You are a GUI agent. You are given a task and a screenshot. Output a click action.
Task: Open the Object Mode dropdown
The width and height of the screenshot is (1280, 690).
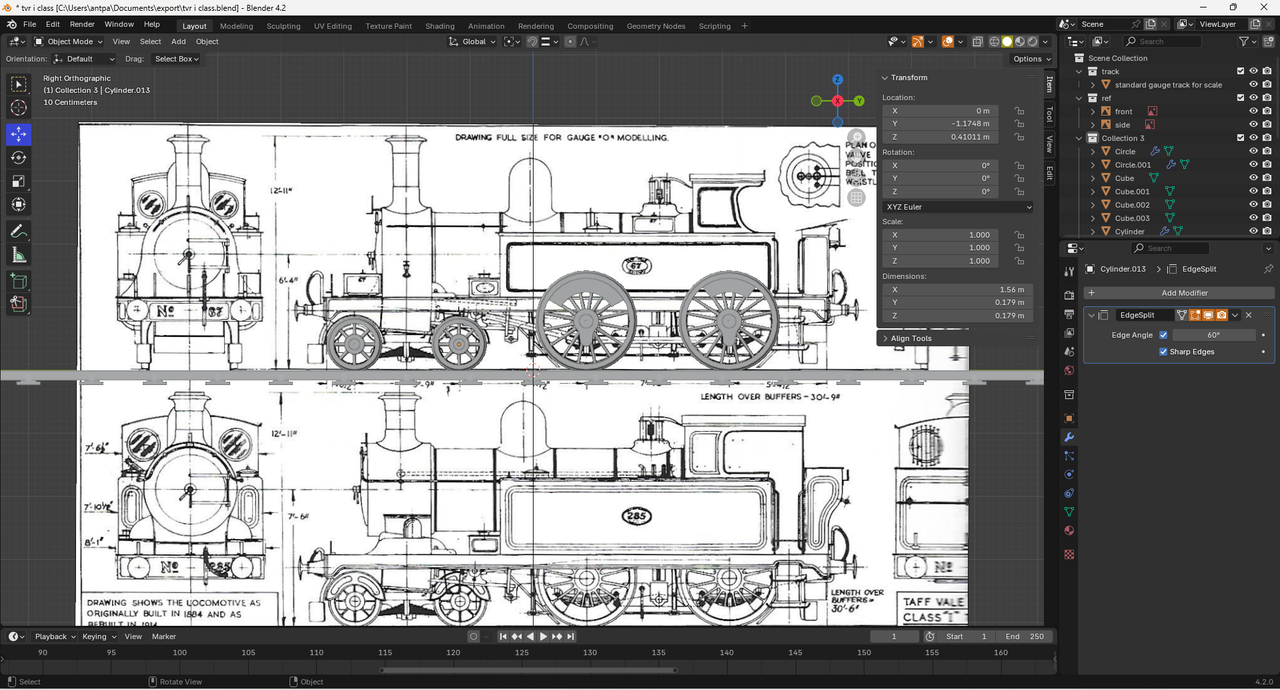pyautogui.click(x=67, y=42)
